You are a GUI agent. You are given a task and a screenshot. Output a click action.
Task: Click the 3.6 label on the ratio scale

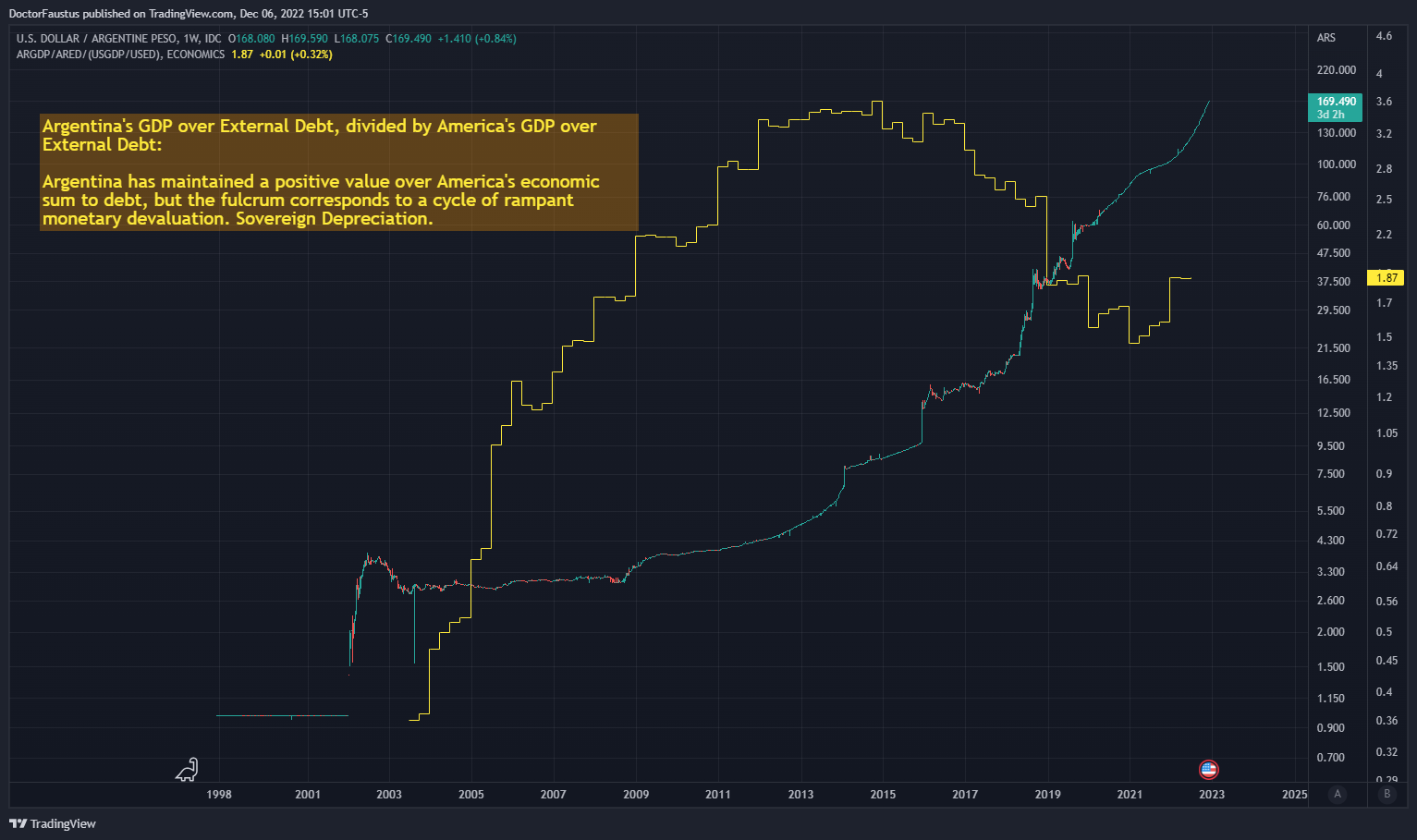coord(1384,103)
